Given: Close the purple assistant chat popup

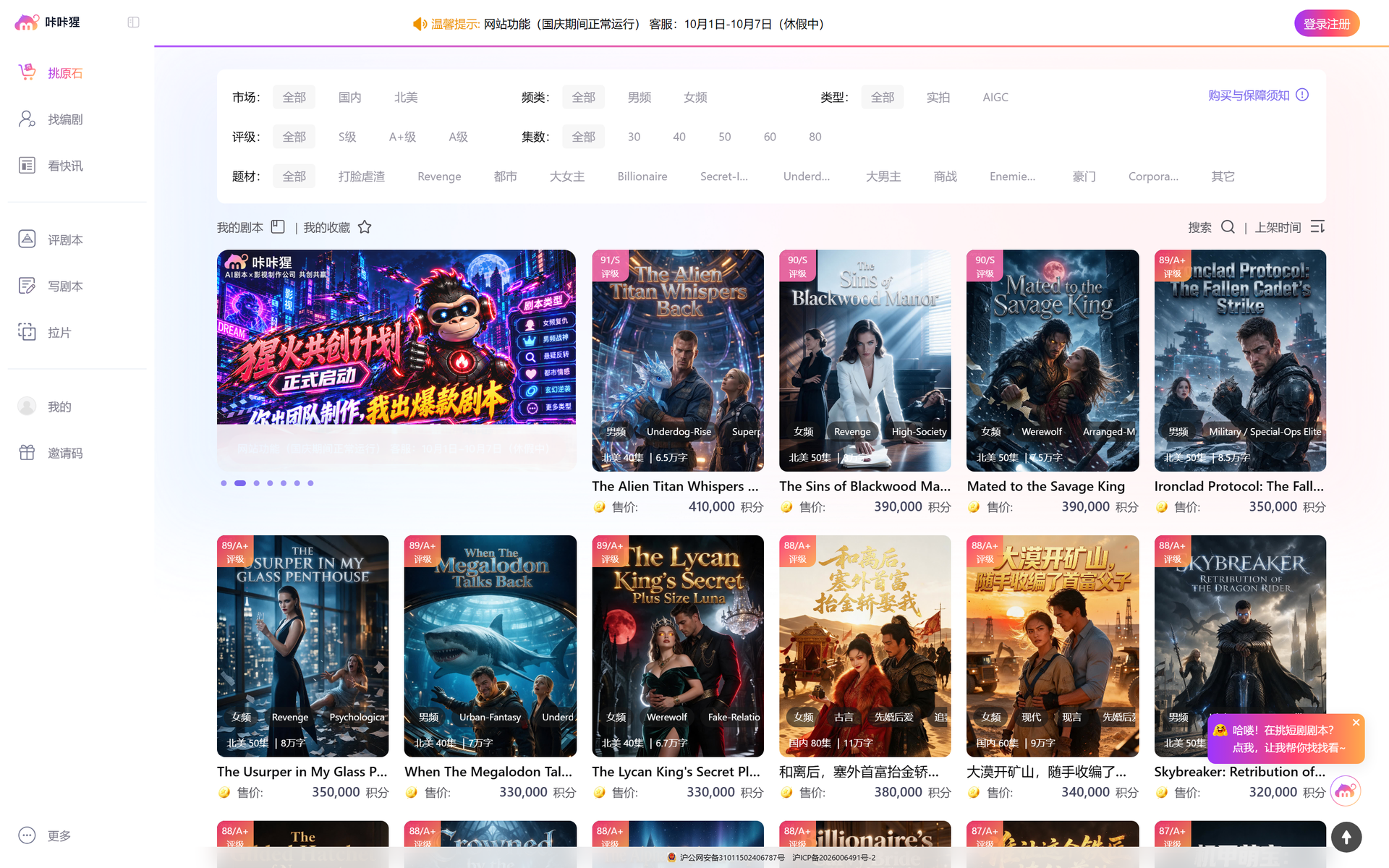Looking at the screenshot, I should 1356,722.
